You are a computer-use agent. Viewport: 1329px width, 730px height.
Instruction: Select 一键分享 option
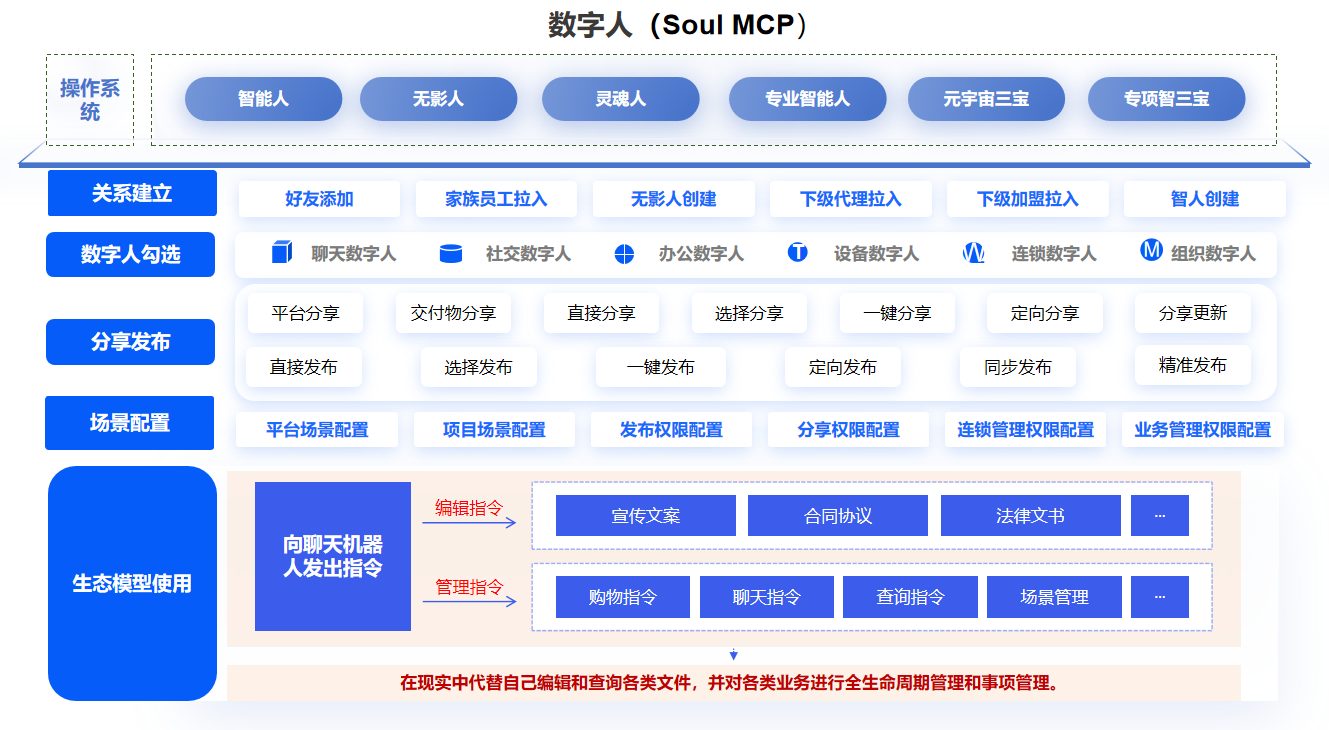pos(897,313)
